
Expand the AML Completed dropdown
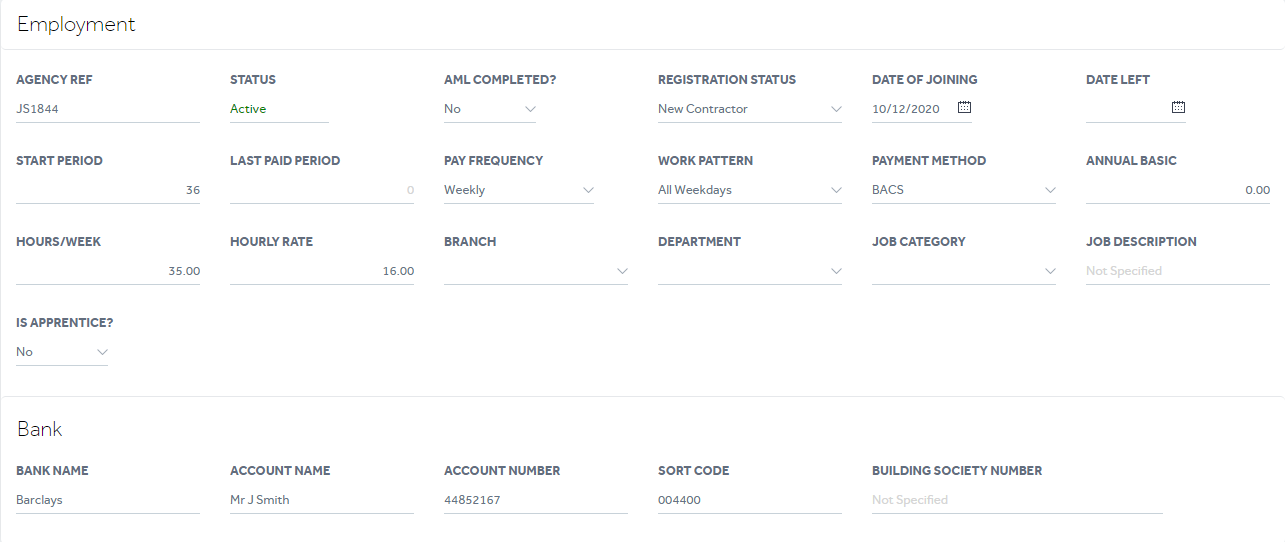pos(490,109)
